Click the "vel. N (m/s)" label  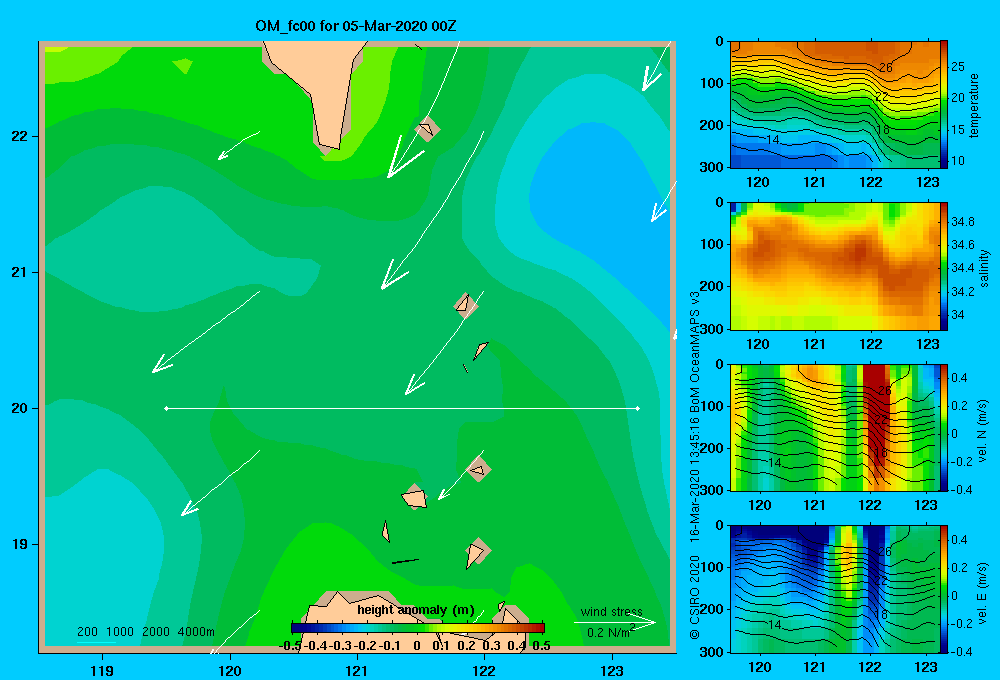click(x=982, y=431)
